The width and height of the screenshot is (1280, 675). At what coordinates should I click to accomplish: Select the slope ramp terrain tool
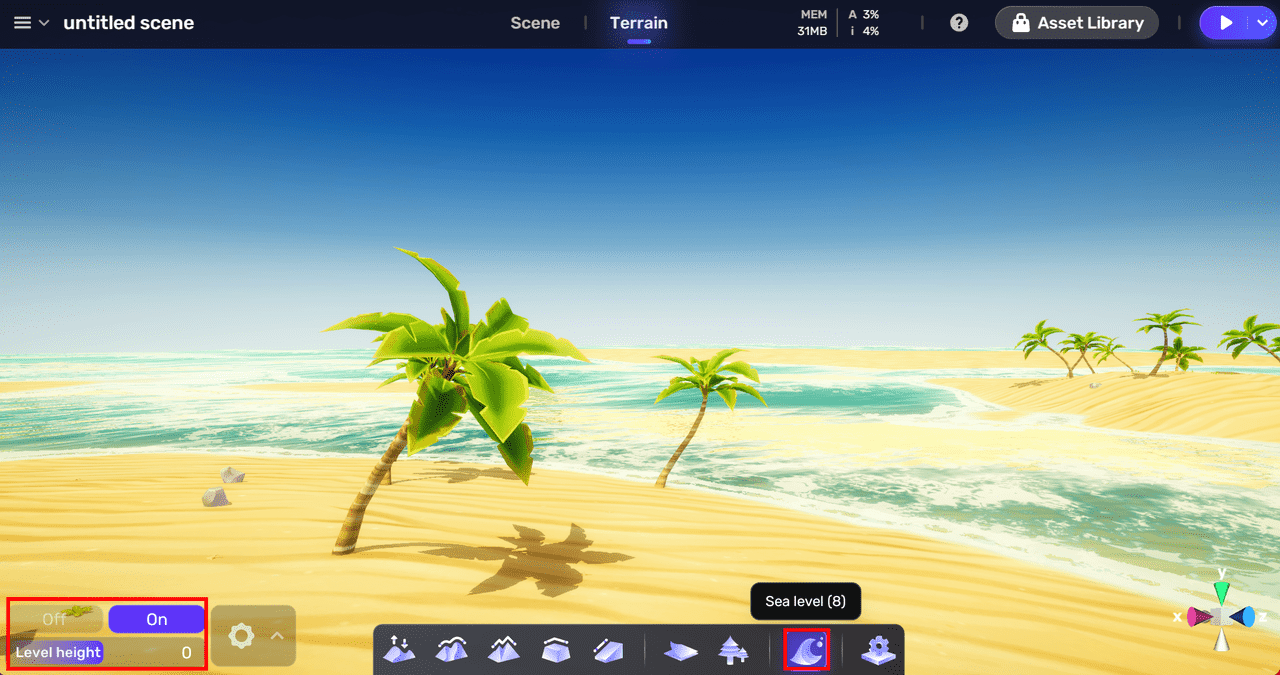pyautogui.click(x=608, y=650)
